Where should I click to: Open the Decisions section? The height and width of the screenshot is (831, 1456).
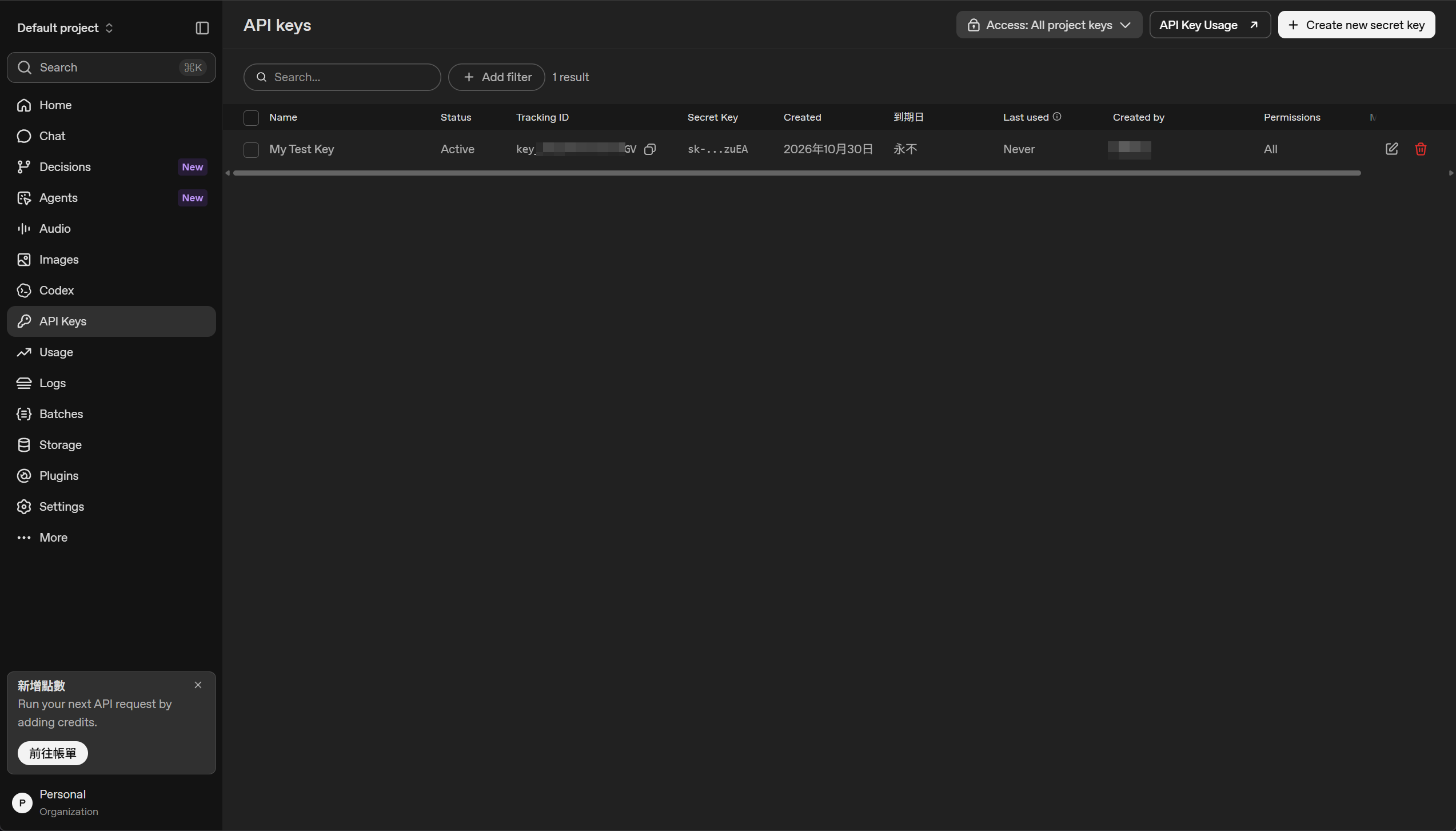point(111,167)
